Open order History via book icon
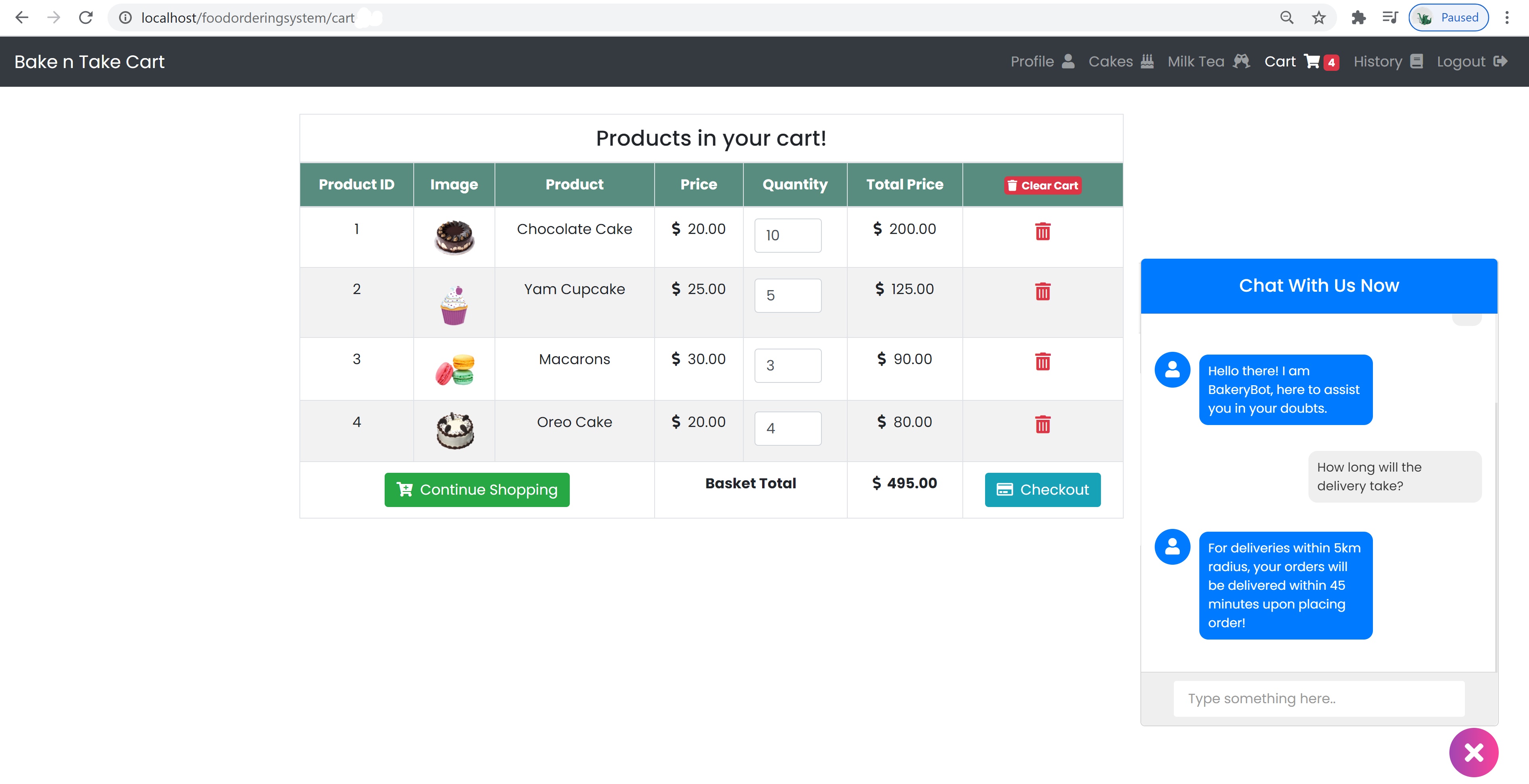Image resolution: width=1529 pixels, height=784 pixels. pyautogui.click(x=1418, y=61)
